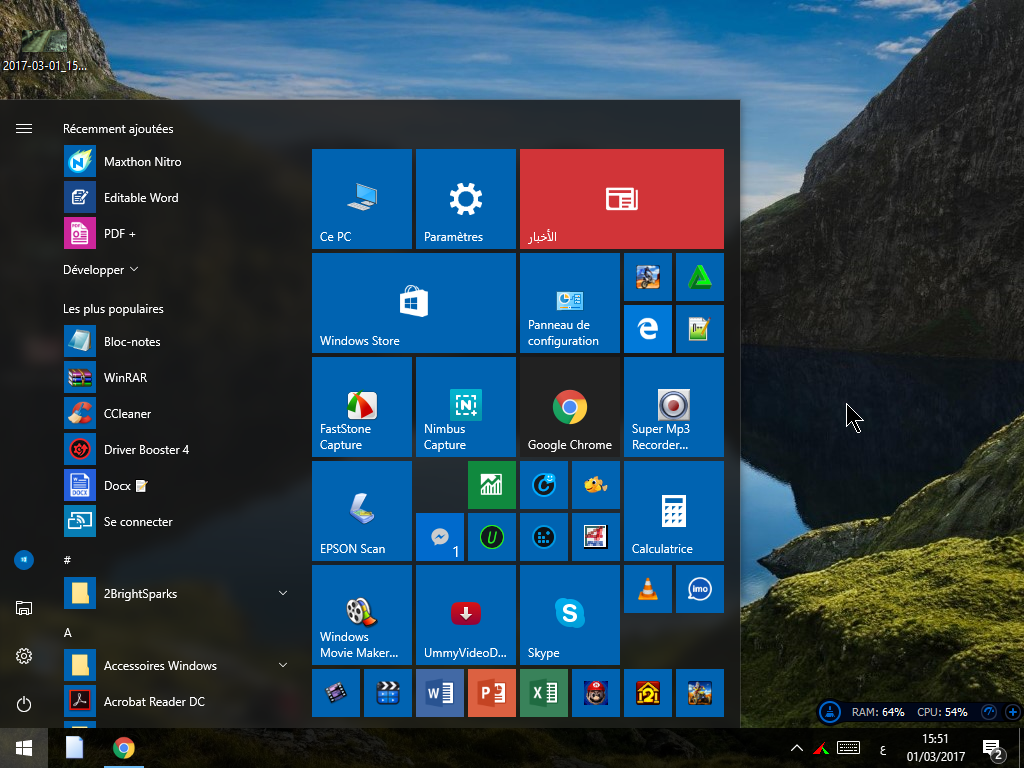
Task: Click the plus button on RAM widget
Action: coord(1013,712)
